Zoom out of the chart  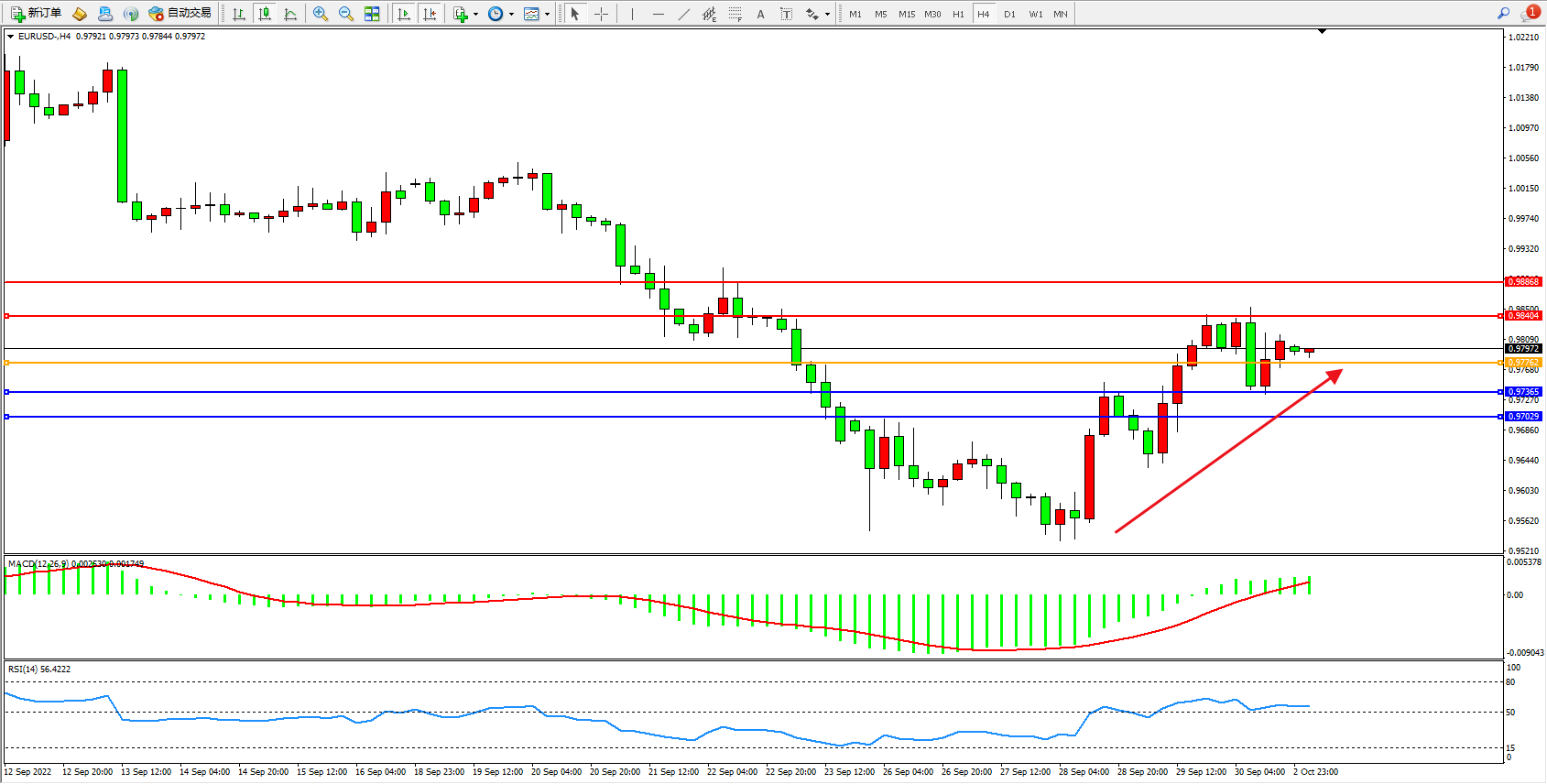[346, 14]
